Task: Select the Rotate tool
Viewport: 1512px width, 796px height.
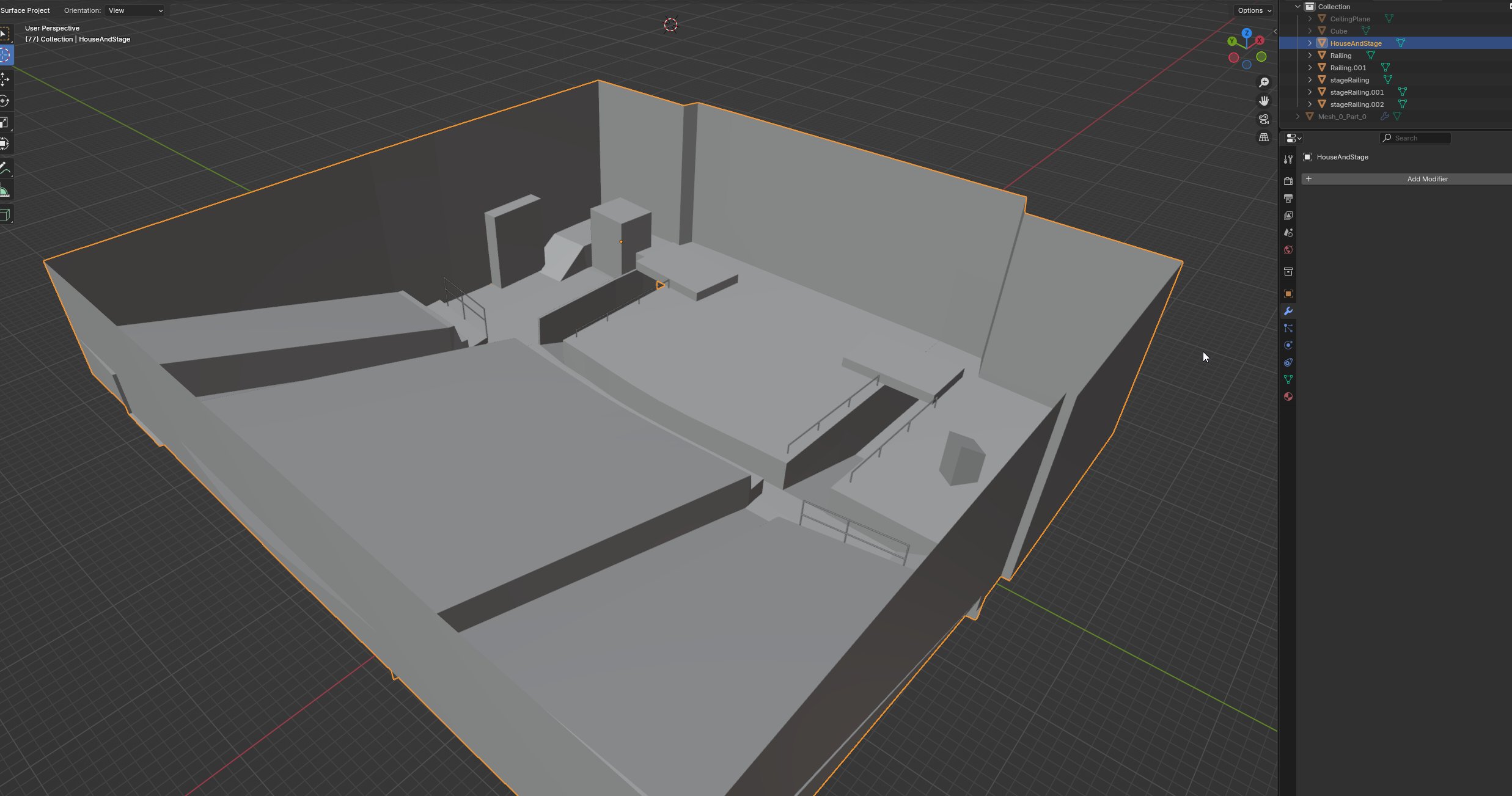Action: [x=5, y=101]
